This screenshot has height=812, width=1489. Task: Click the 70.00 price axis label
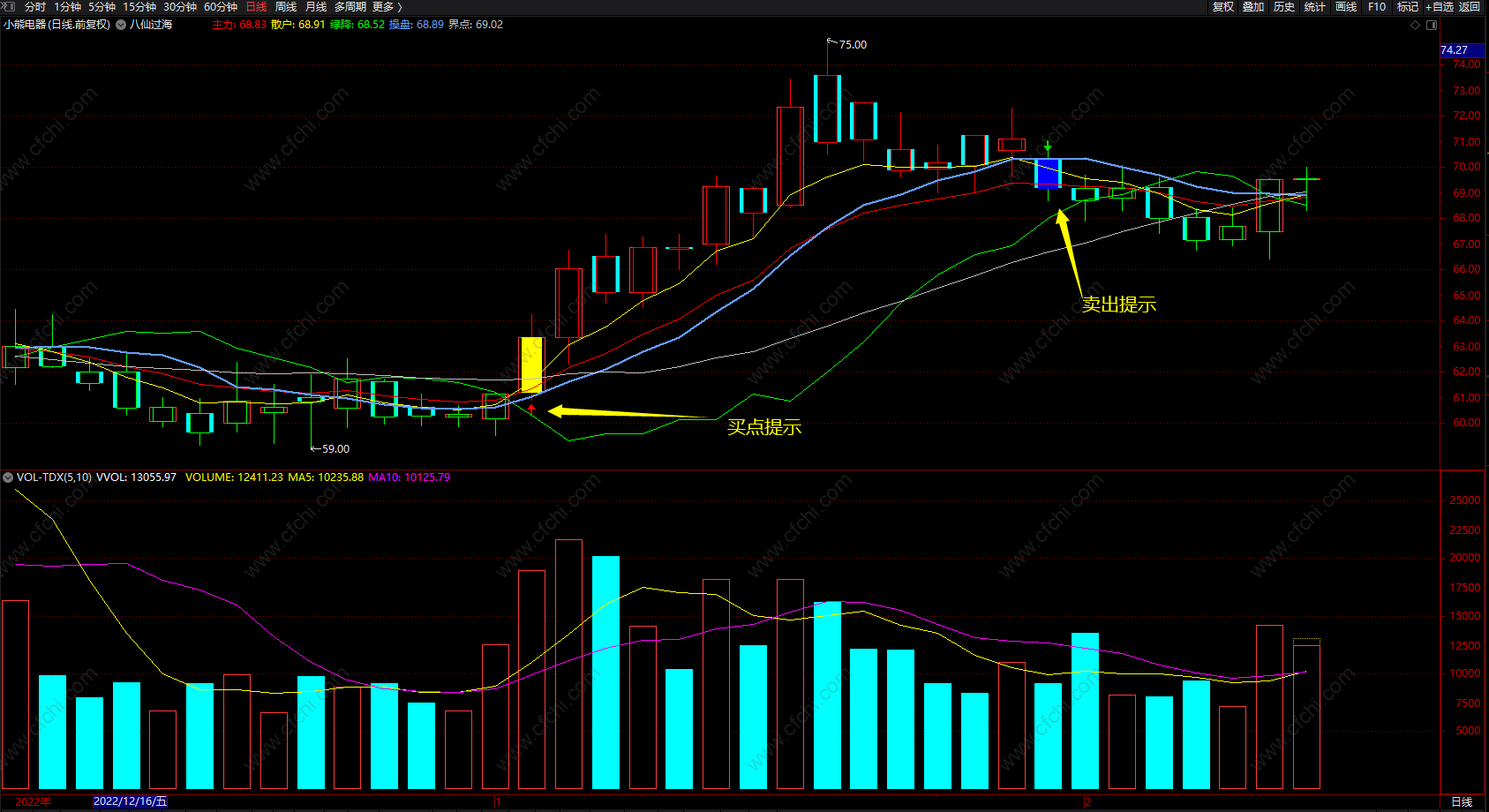(1467, 167)
